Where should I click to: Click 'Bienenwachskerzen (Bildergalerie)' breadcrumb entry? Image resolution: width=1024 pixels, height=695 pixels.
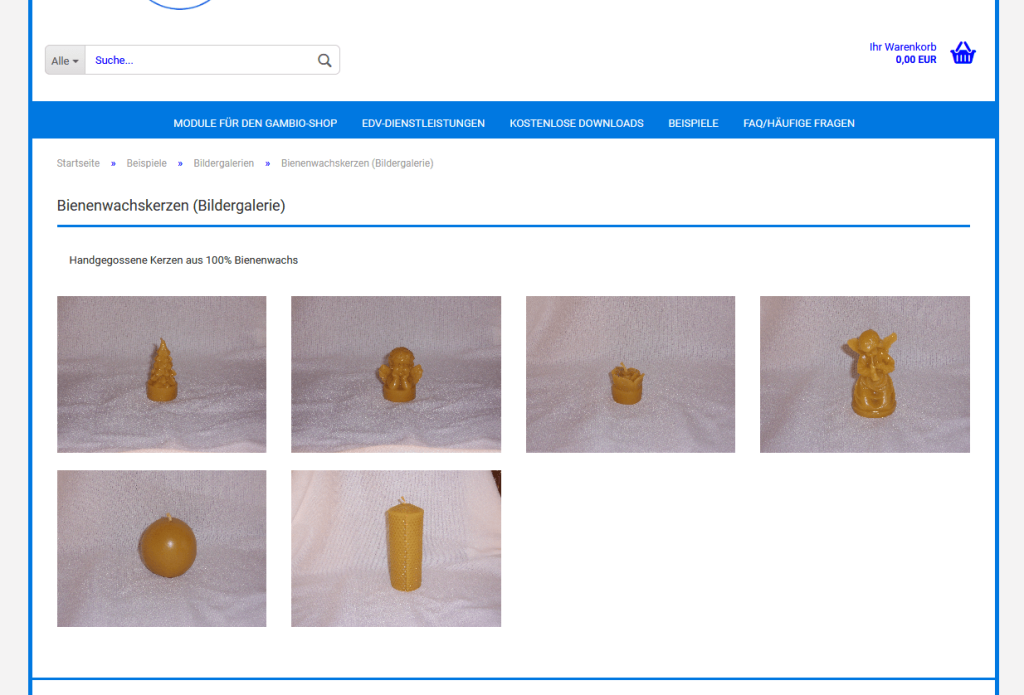tap(357, 163)
